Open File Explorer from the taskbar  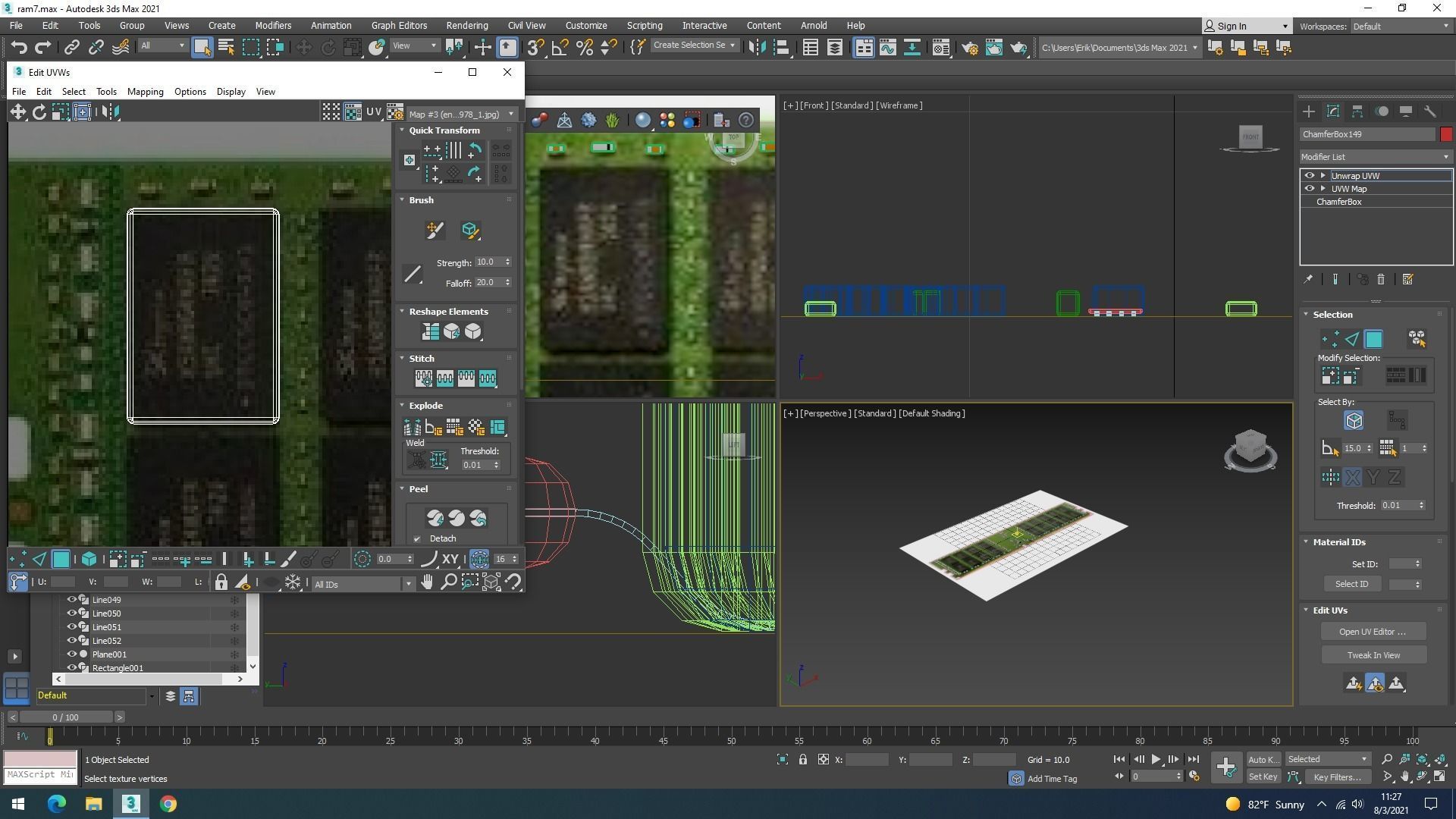tap(93, 804)
